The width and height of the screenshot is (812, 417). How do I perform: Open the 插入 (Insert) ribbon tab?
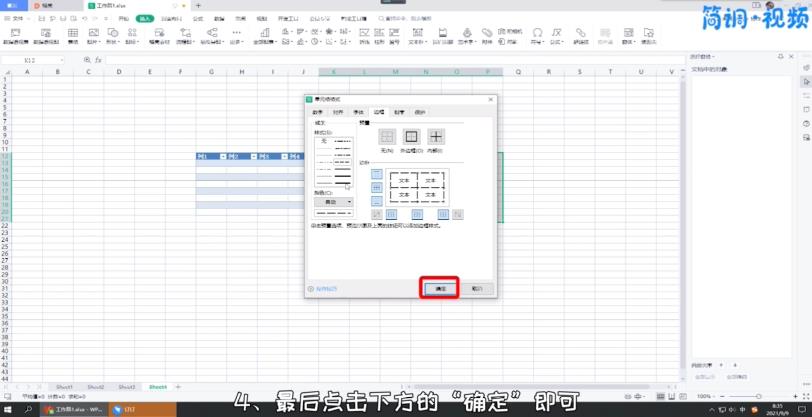(x=146, y=18)
